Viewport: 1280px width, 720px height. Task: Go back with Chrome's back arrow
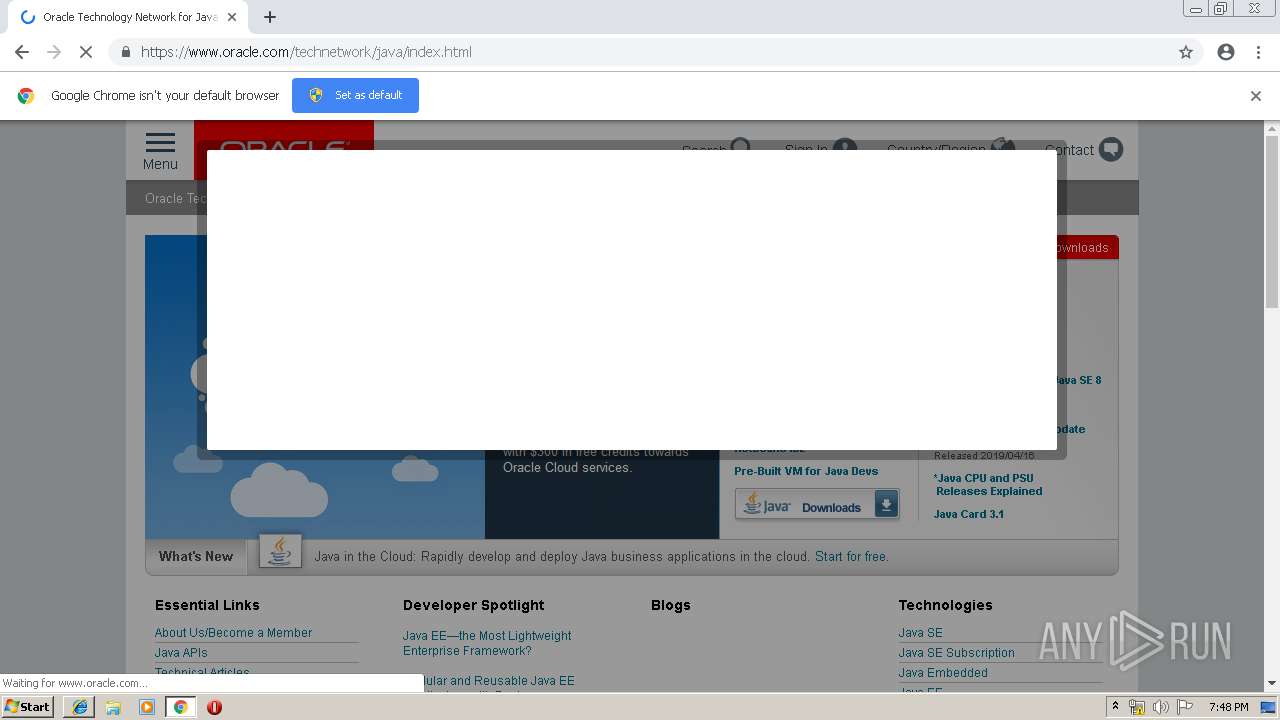tap(22, 52)
